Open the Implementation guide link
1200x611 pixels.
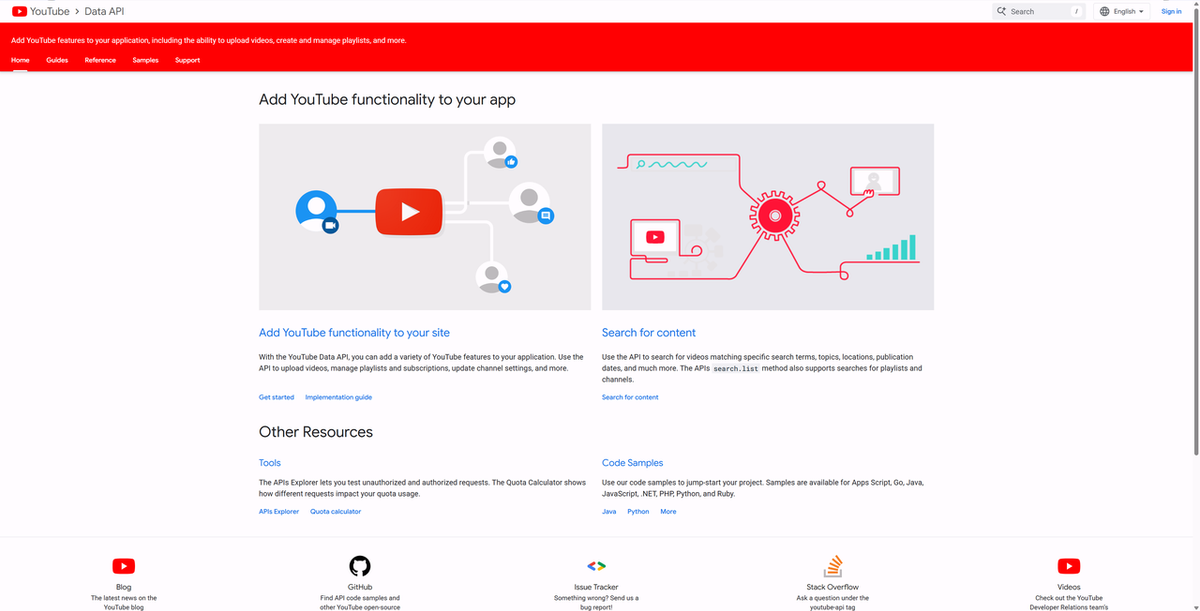tap(338, 397)
